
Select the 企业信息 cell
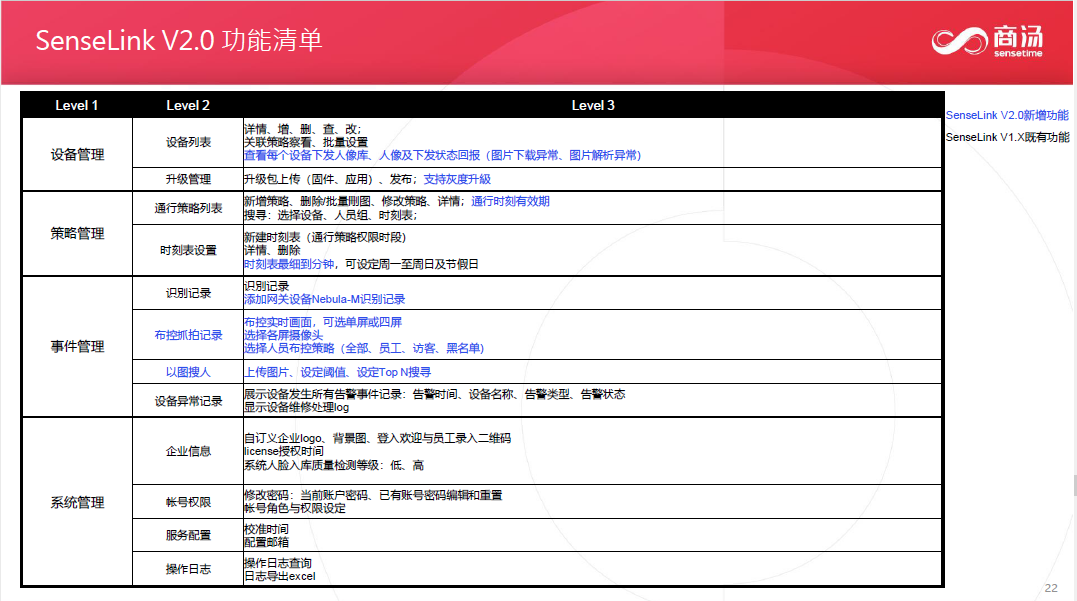[188, 451]
